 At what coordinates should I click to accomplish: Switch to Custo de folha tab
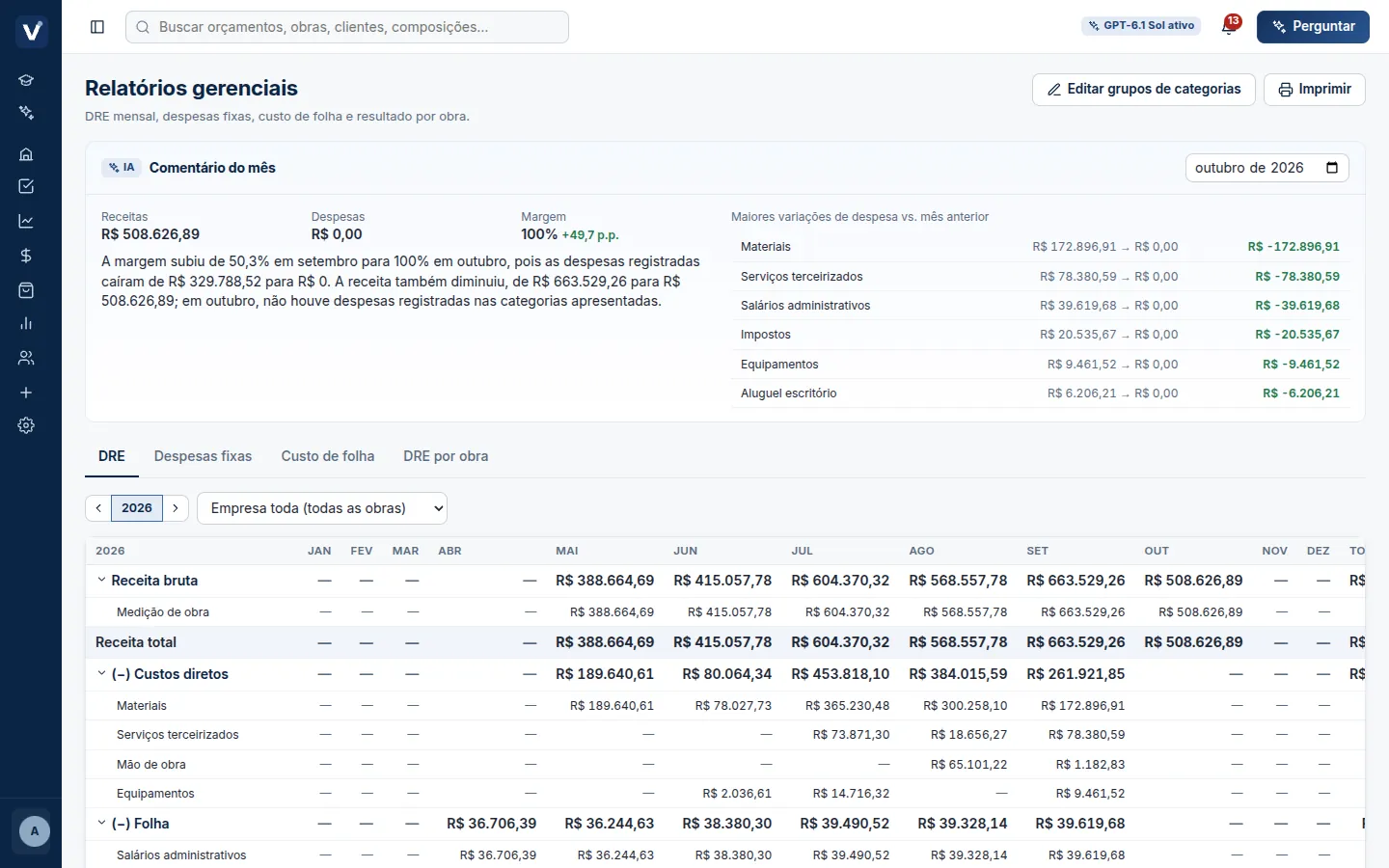pyautogui.click(x=328, y=456)
